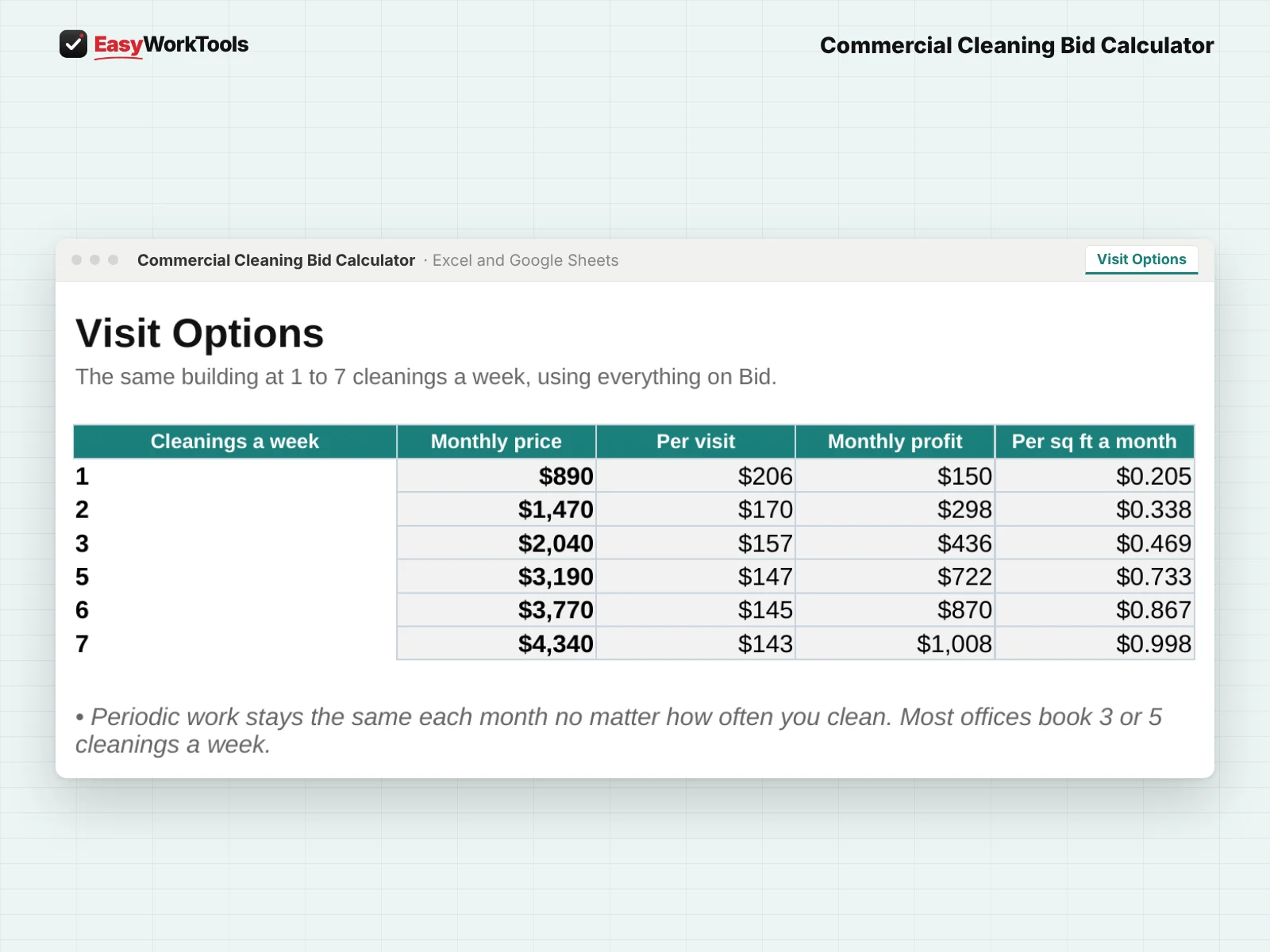Click the $3,770 monthly price cell
Screen dimensions: 1270x952
coord(496,610)
